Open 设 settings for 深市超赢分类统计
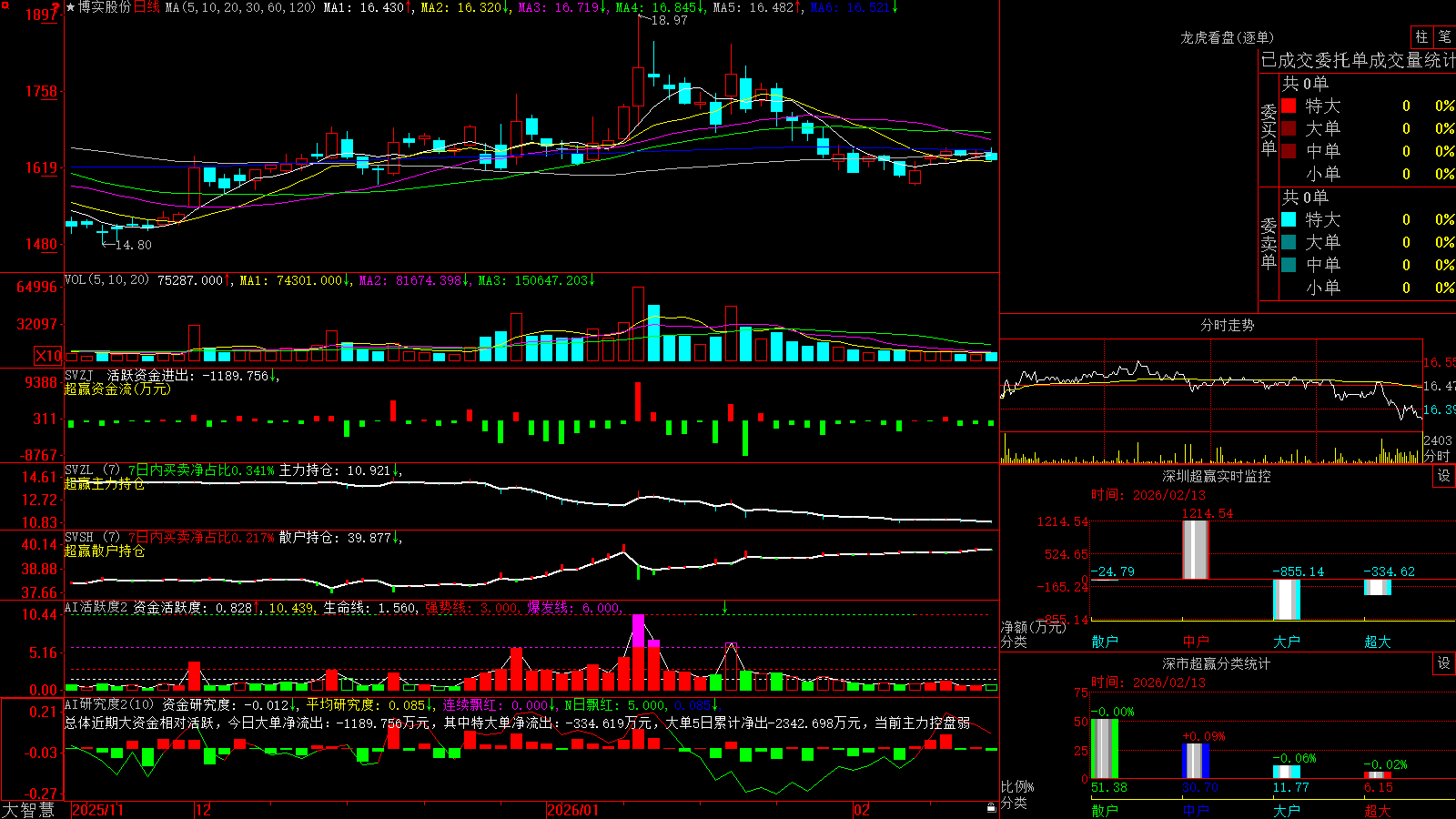 coord(1444,663)
